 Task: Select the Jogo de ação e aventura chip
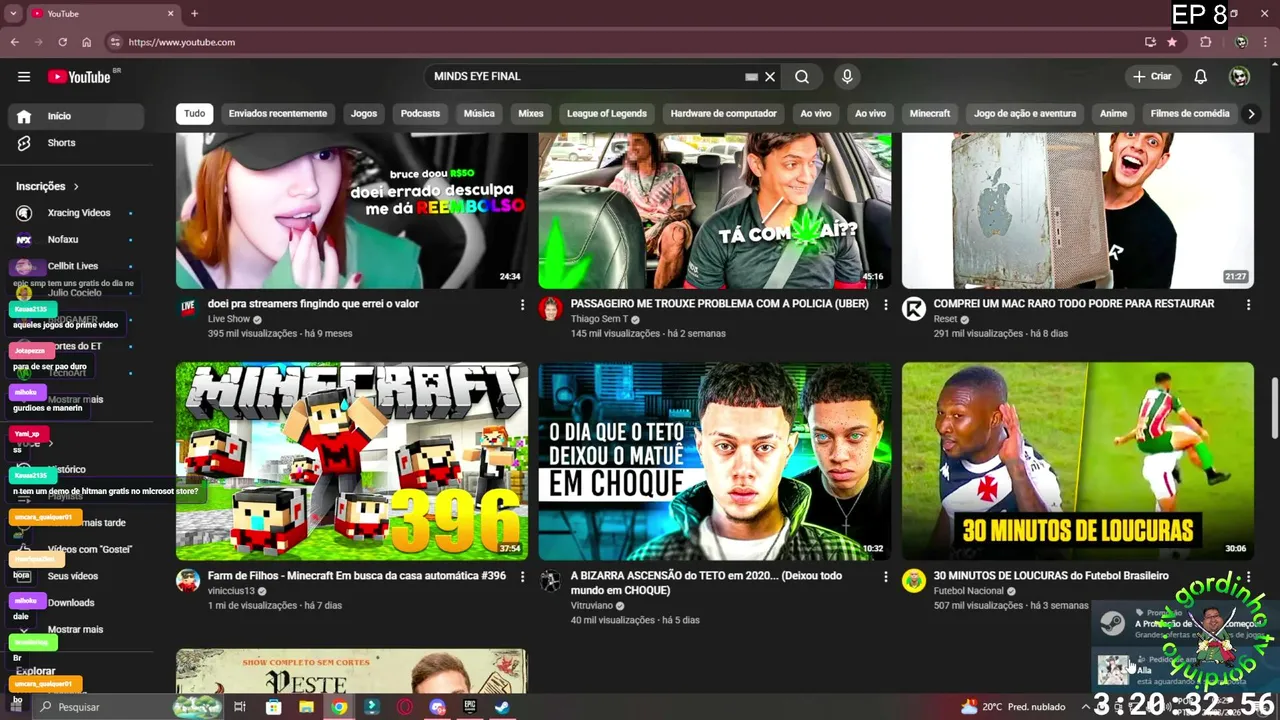coord(1025,114)
